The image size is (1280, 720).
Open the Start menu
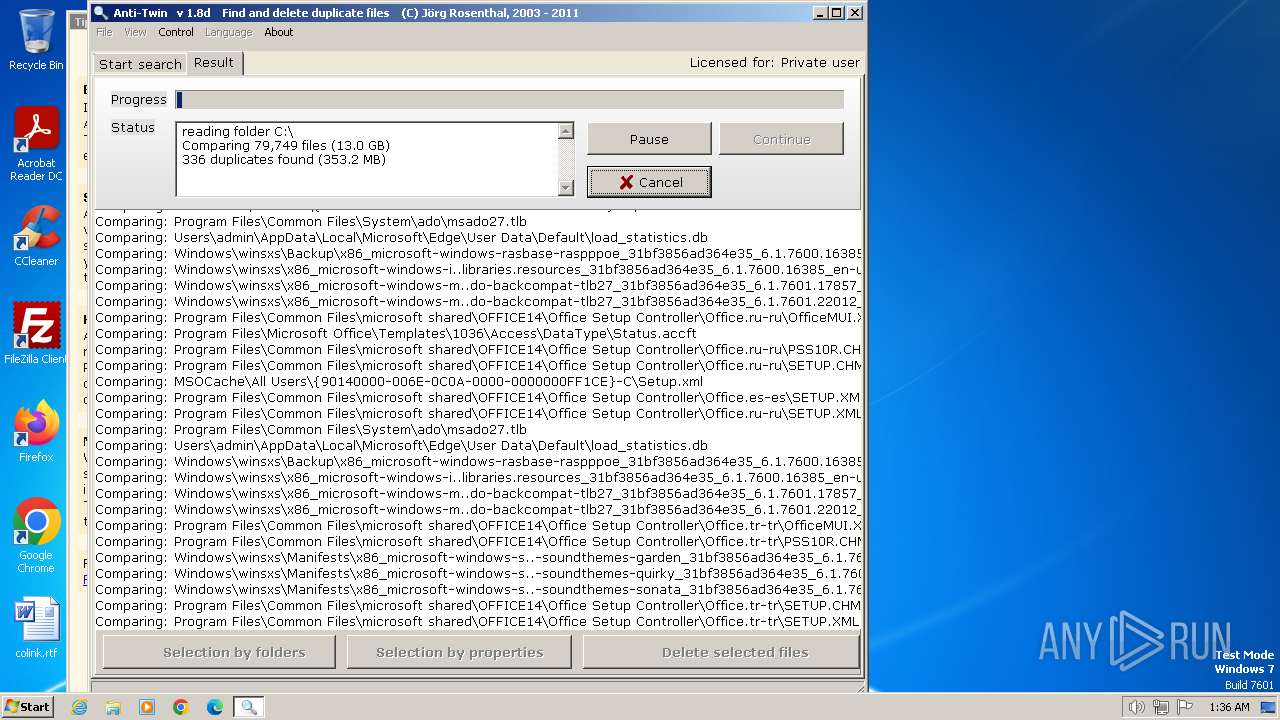coord(27,707)
